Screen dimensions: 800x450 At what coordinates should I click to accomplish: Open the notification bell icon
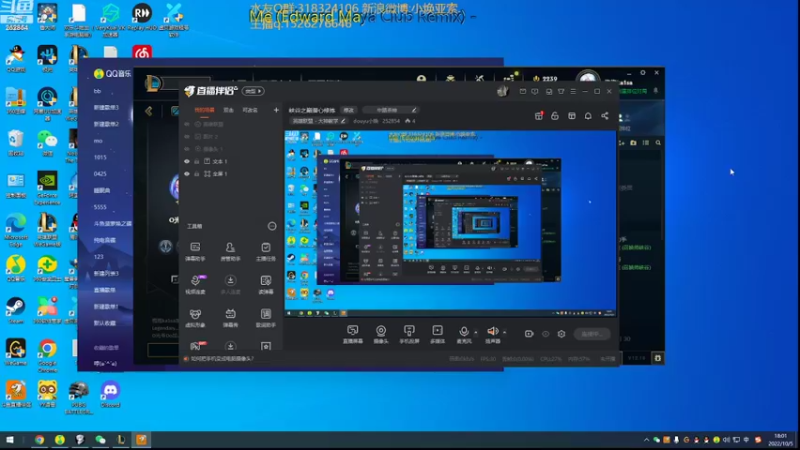[588, 116]
